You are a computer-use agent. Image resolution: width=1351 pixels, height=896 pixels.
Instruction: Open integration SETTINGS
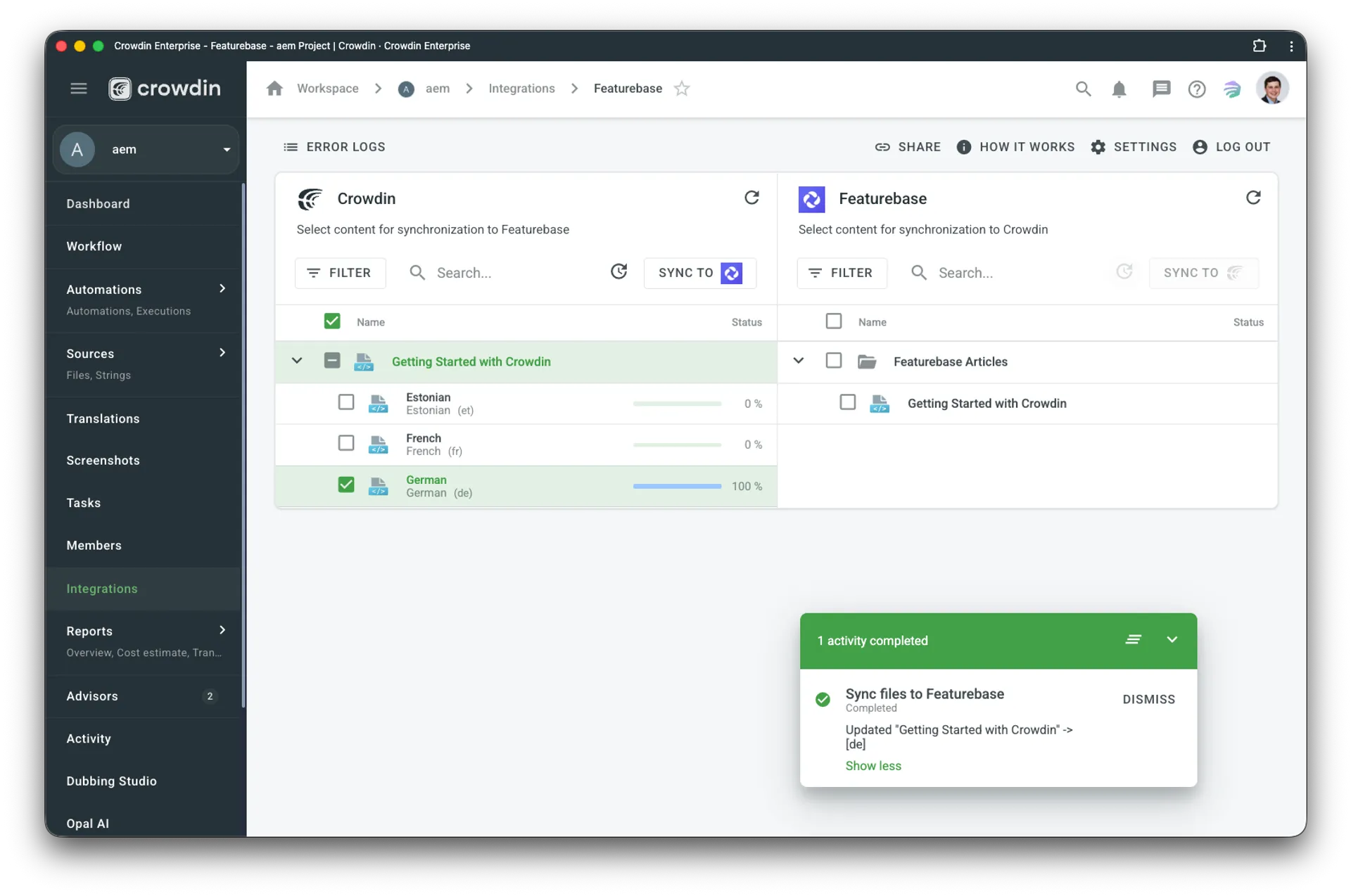[x=1134, y=147]
